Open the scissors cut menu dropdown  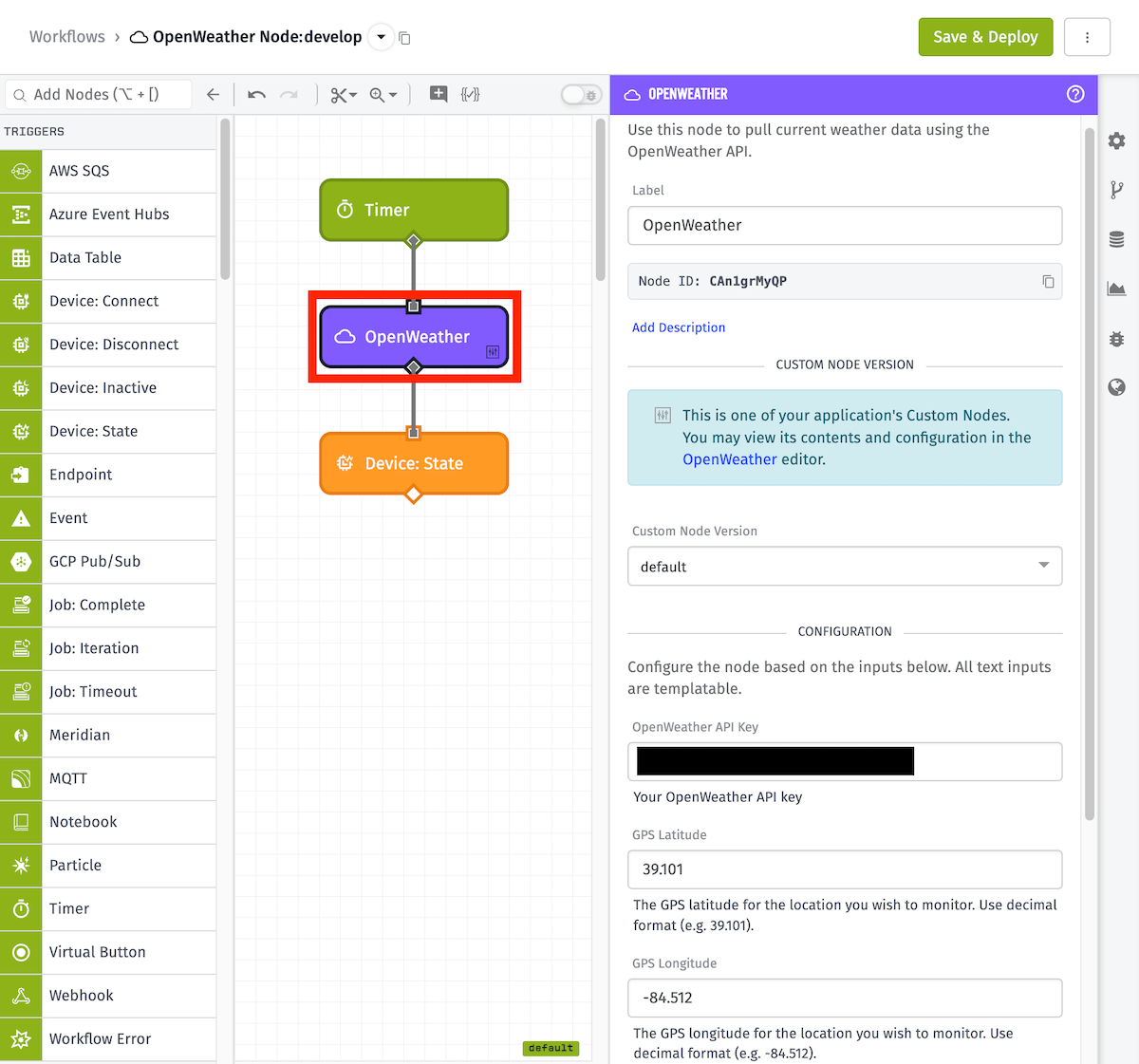click(343, 95)
